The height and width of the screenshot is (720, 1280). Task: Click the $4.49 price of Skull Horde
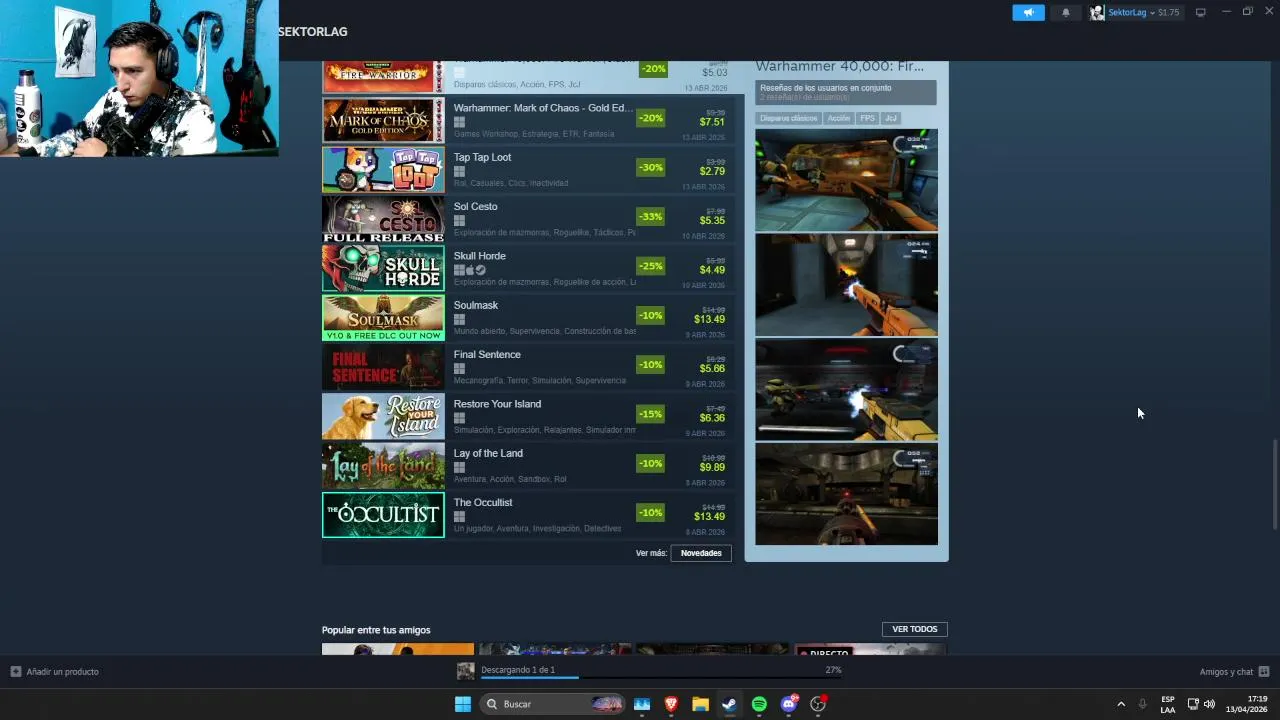point(712,270)
